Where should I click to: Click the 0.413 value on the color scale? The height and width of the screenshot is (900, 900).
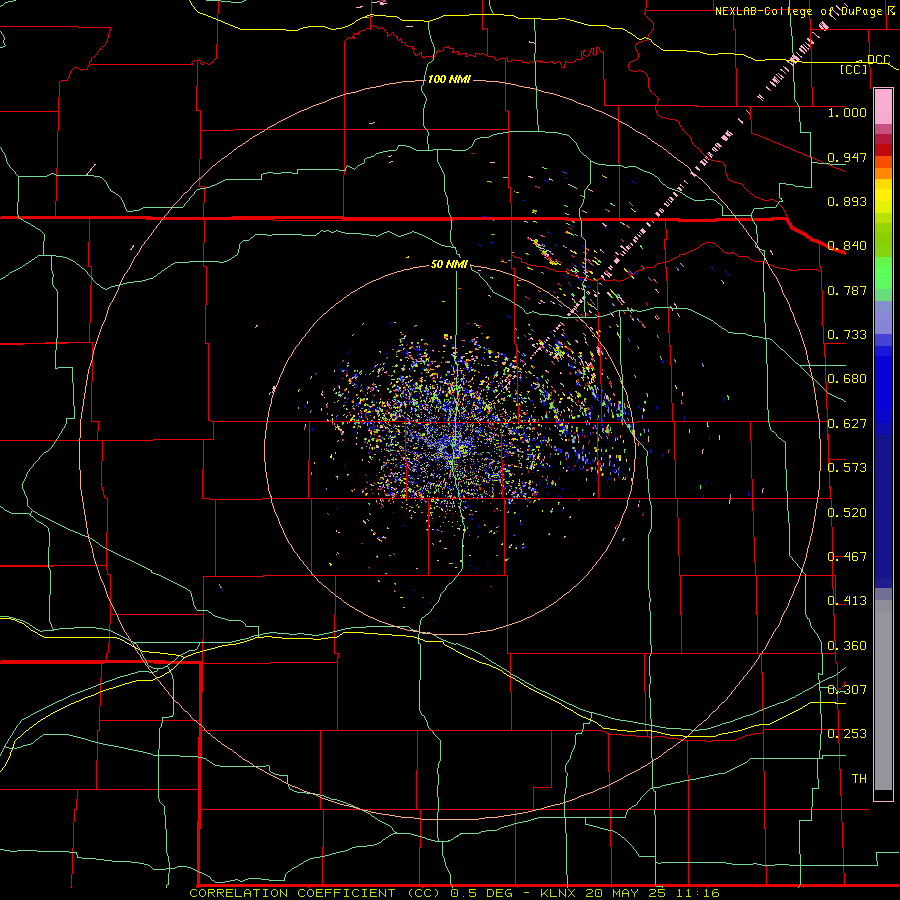tap(847, 601)
